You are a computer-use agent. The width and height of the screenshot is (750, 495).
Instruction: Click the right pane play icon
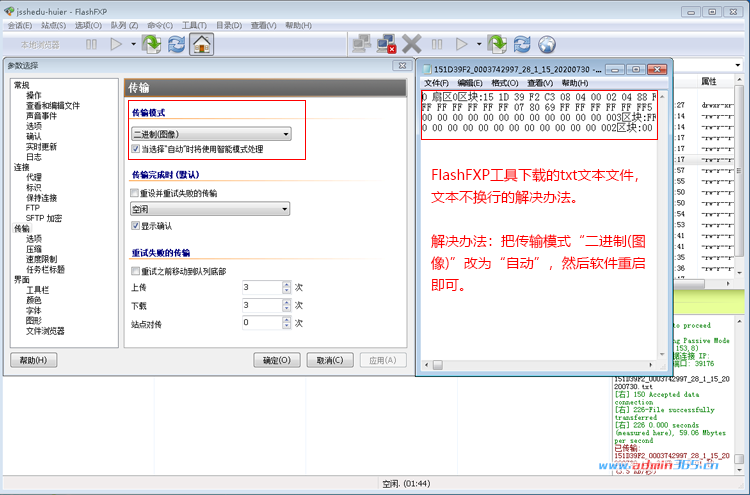point(461,44)
